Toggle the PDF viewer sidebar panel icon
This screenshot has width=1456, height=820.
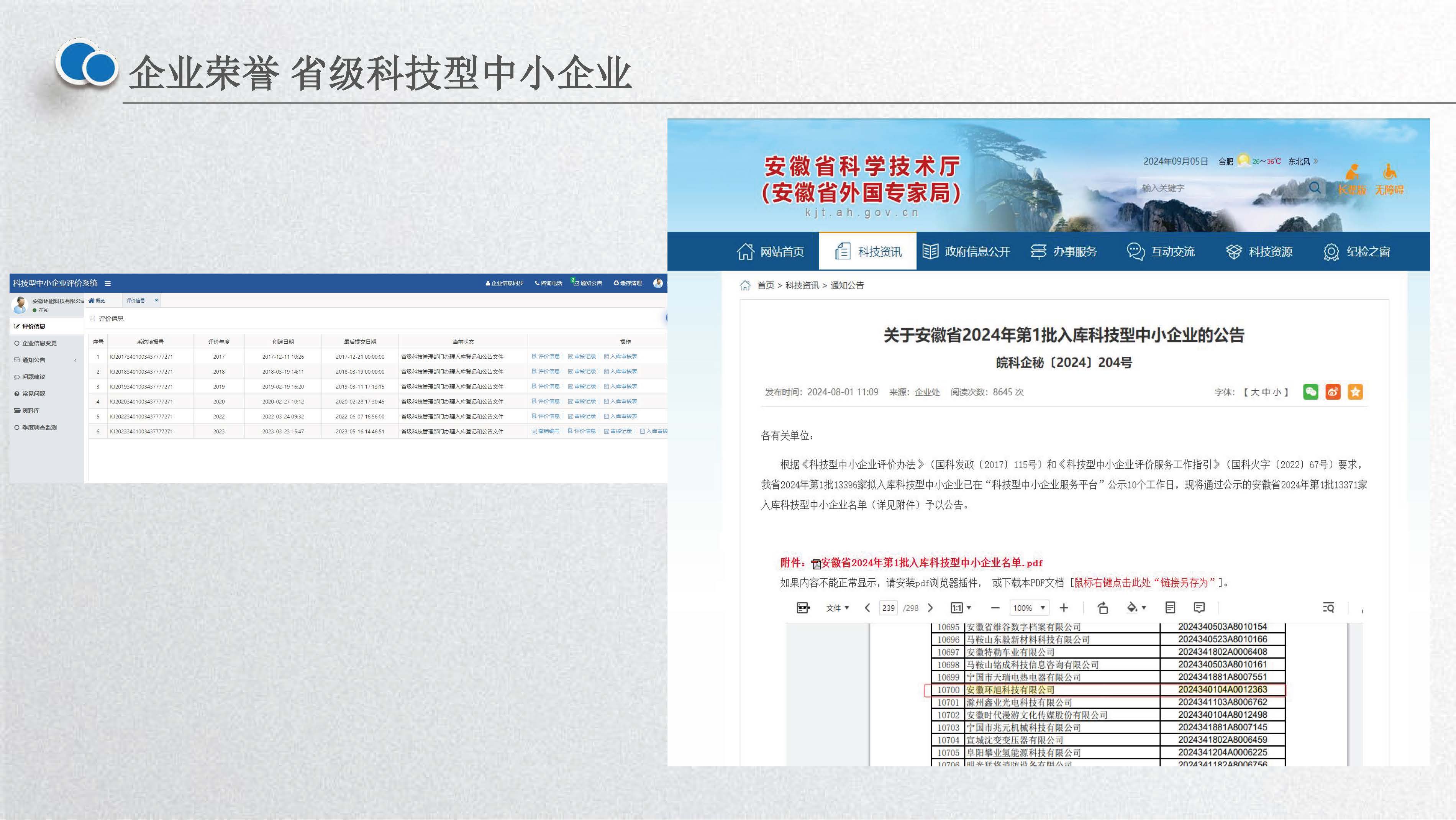point(803,608)
